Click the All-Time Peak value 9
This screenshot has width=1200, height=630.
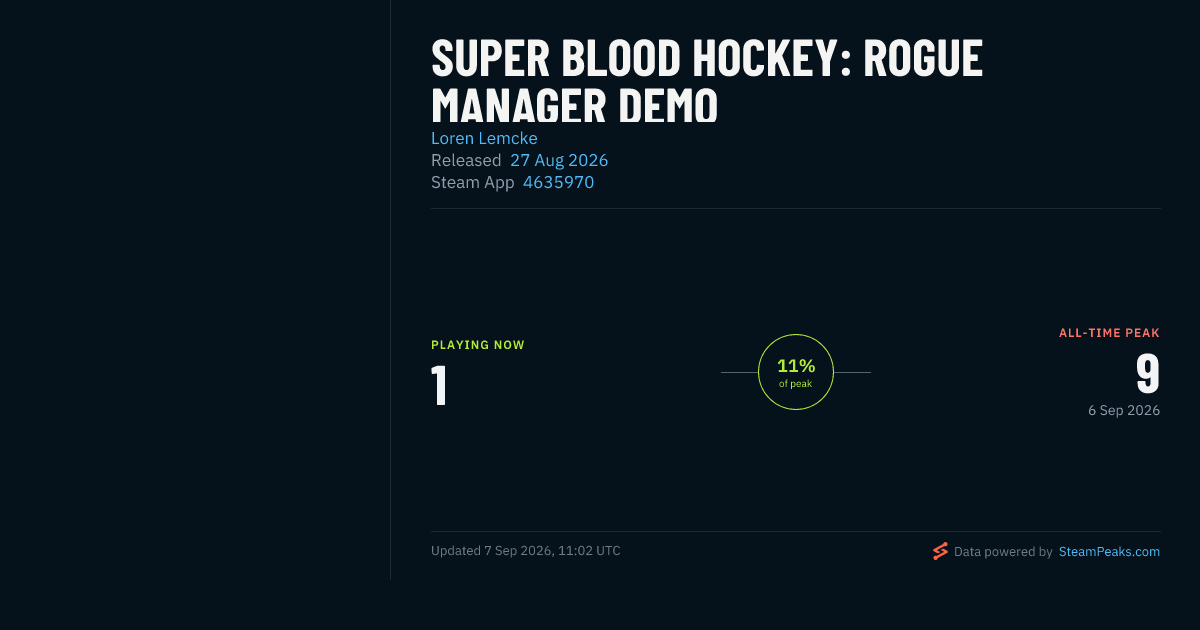(x=1148, y=374)
